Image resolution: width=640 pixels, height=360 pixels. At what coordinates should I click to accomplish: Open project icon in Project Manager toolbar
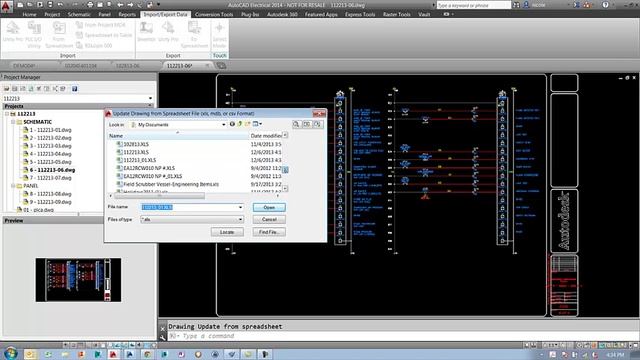7,89
